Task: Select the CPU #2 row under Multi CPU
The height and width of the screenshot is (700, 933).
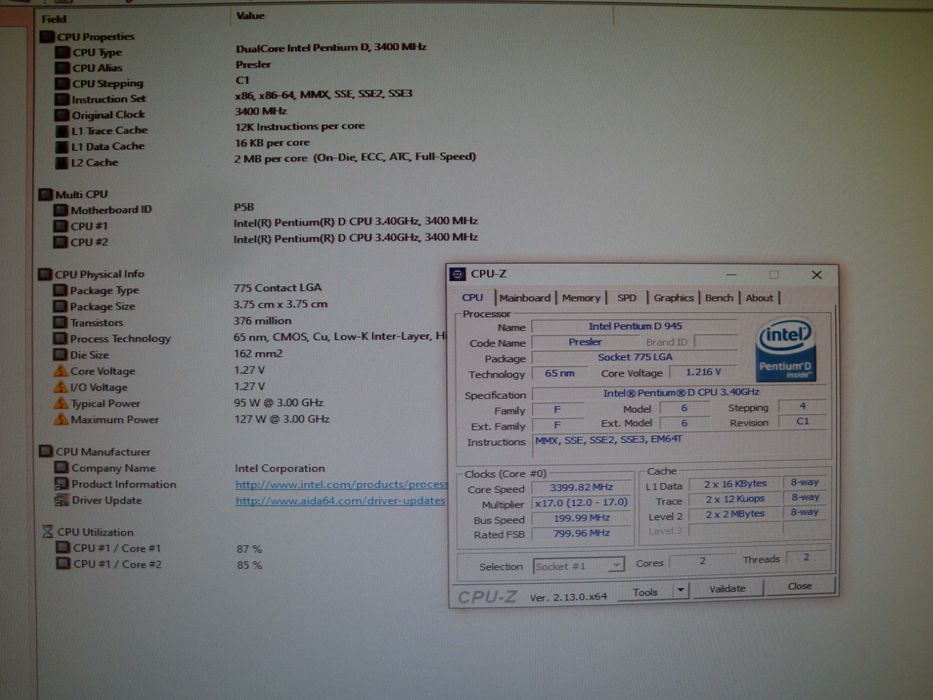Action: coord(265,241)
